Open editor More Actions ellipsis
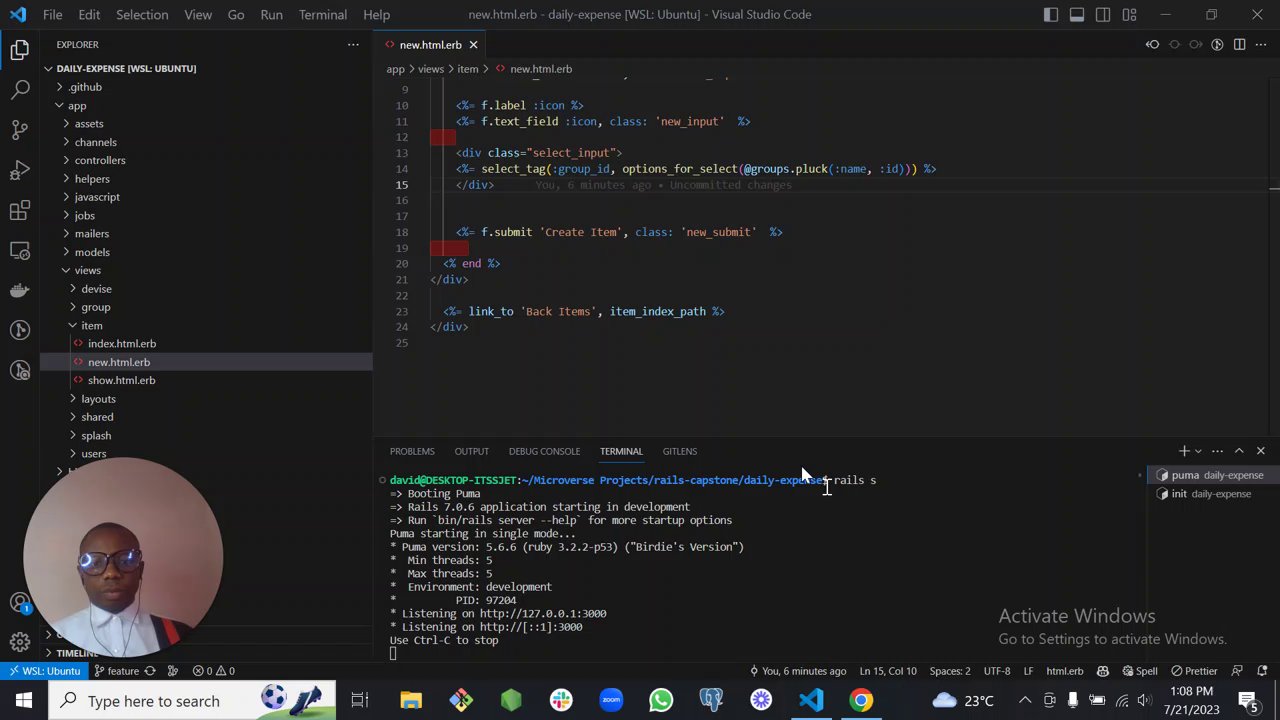1280x720 pixels. tap(1260, 45)
